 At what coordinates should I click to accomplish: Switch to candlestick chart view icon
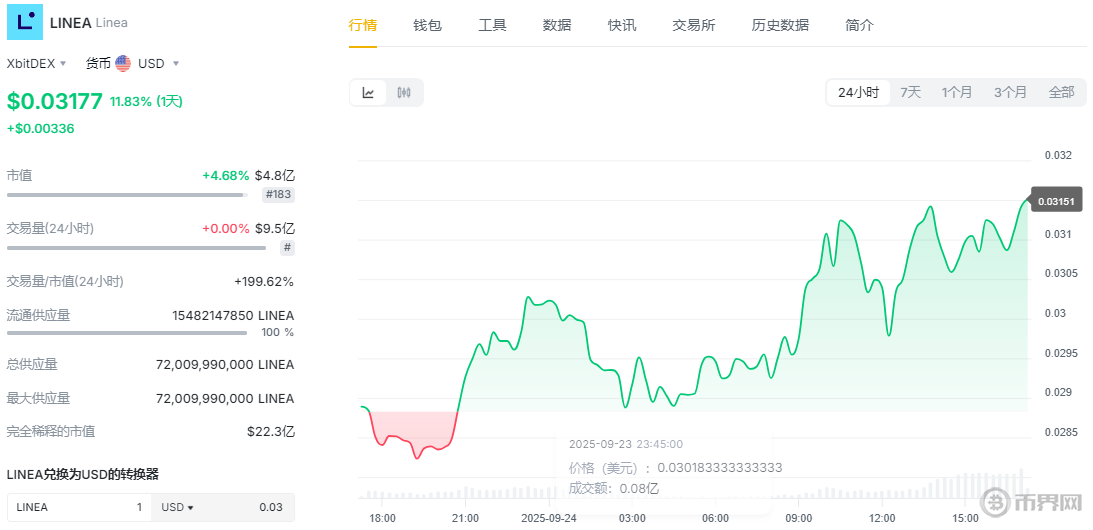[x=404, y=93]
